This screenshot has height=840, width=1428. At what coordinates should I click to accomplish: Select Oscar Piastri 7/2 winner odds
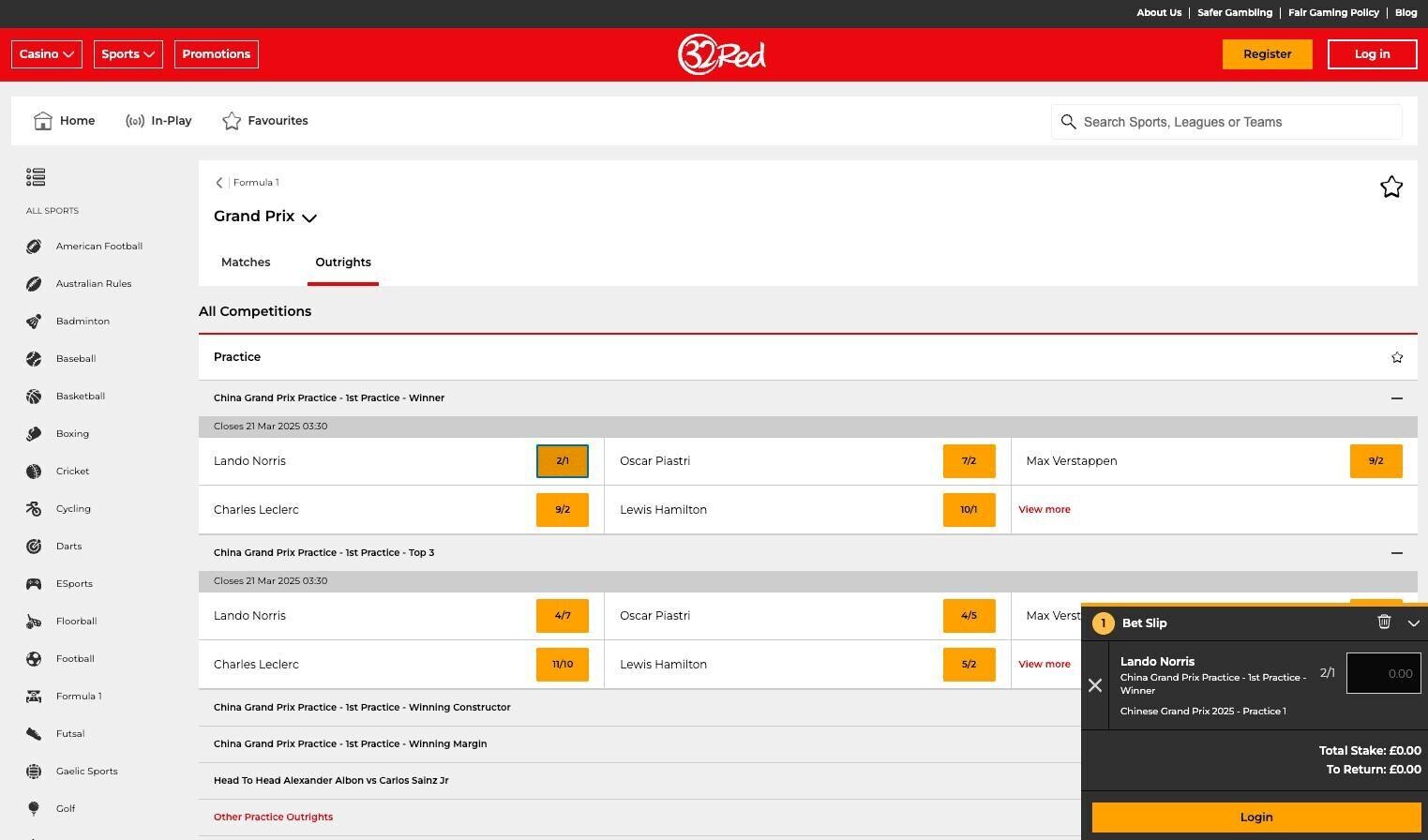coord(970,461)
